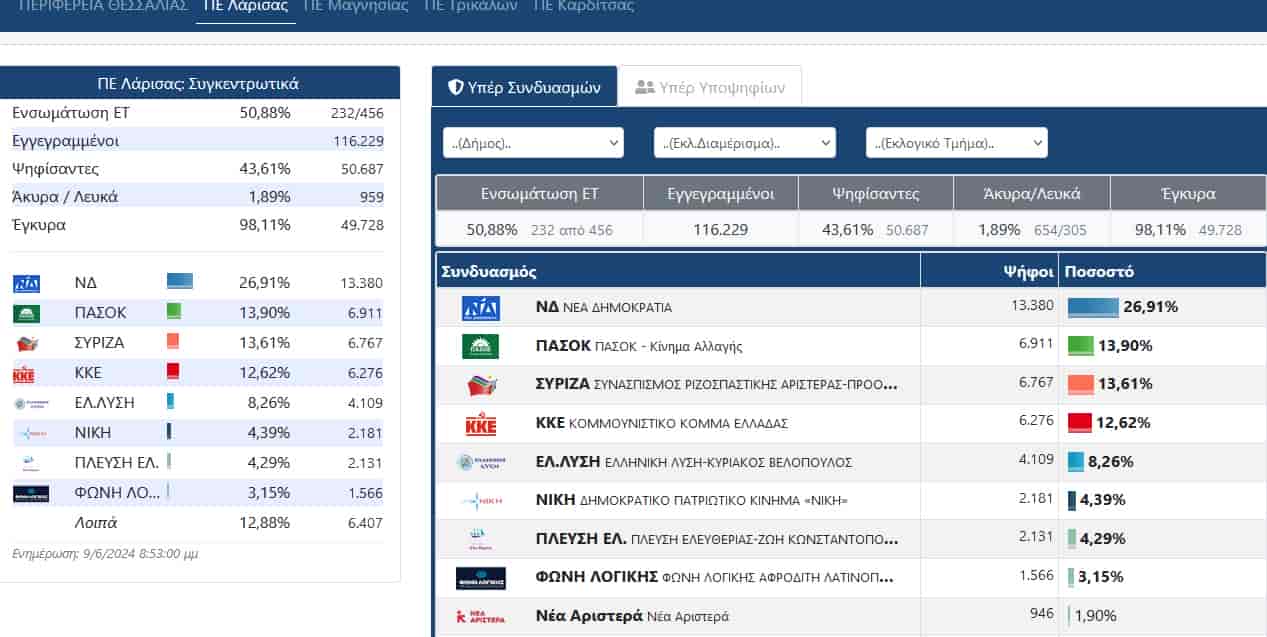The width and height of the screenshot is (1267, 637).
Task: Click the shield icon on Υπέρ Συνδυασμών tab
Action: click(456, 87)
